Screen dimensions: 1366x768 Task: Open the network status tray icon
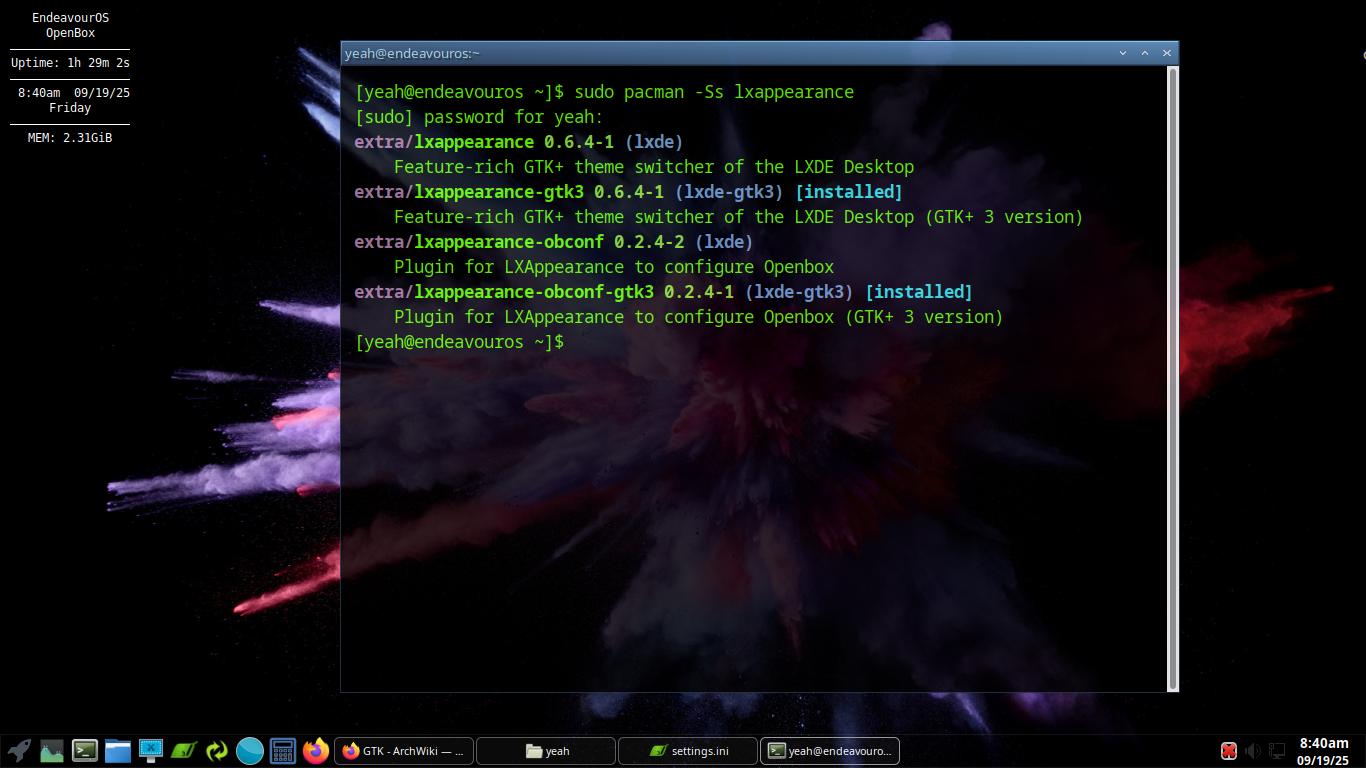[1277, 751]
